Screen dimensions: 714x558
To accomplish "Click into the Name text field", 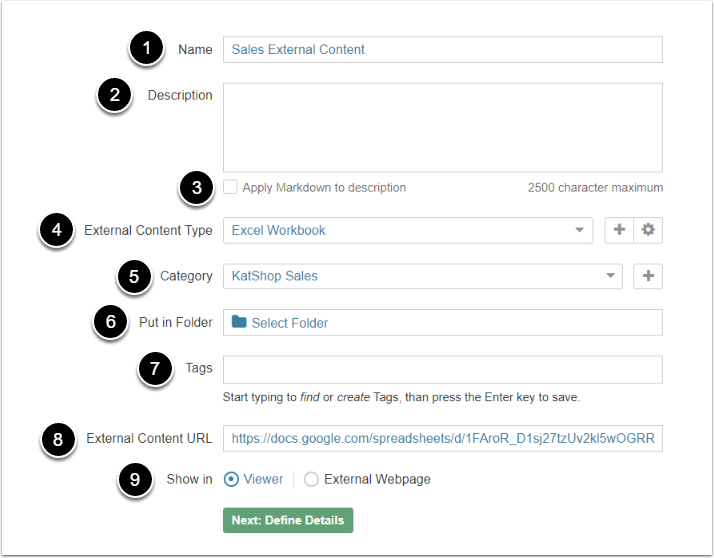I will [442, 49].
